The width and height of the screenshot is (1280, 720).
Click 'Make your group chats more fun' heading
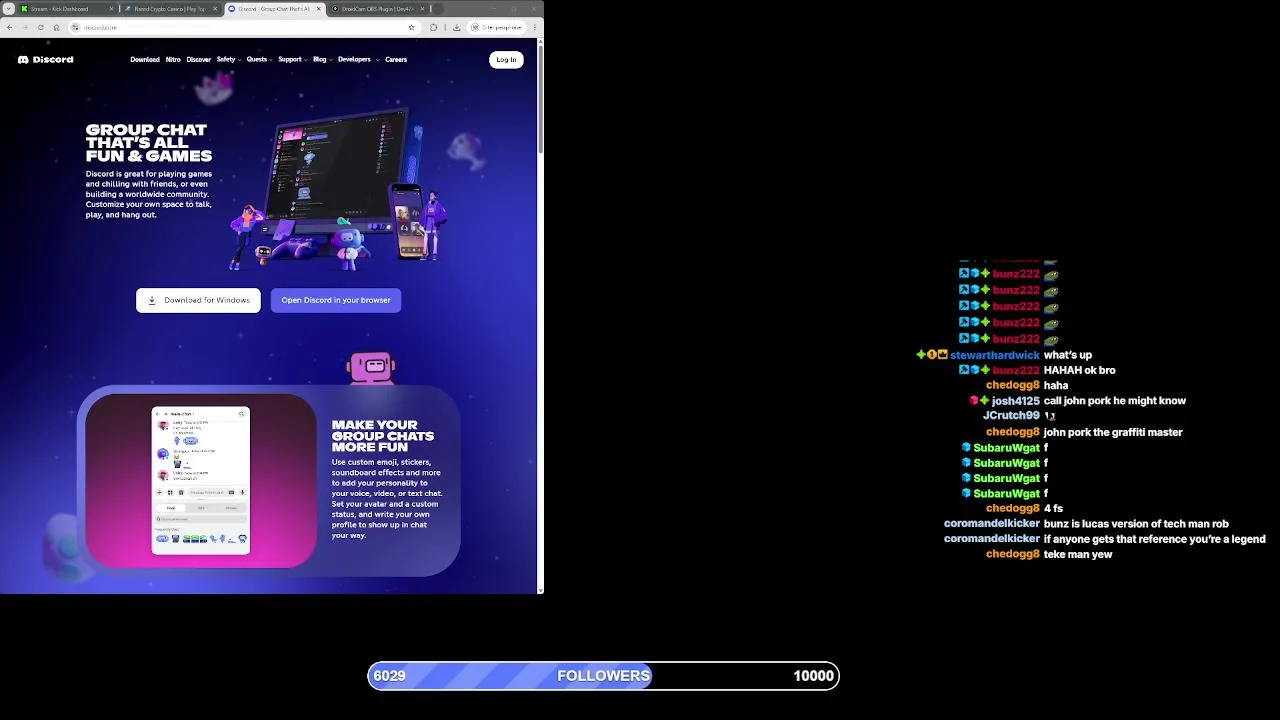tap(383, 436)
